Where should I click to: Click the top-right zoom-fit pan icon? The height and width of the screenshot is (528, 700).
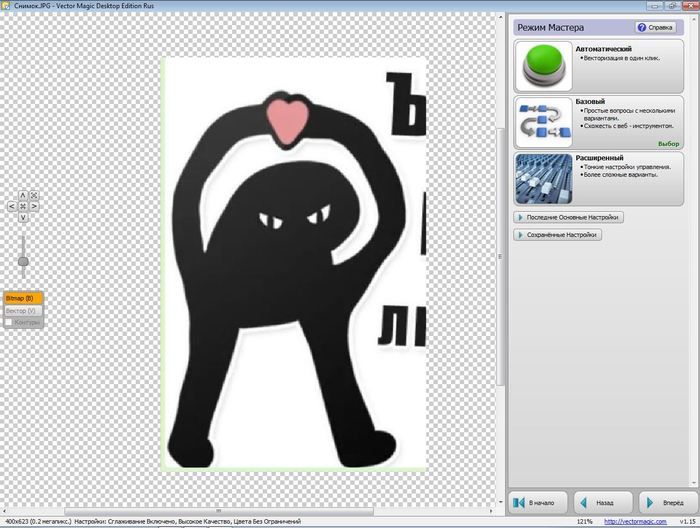(x=34, y=195)
